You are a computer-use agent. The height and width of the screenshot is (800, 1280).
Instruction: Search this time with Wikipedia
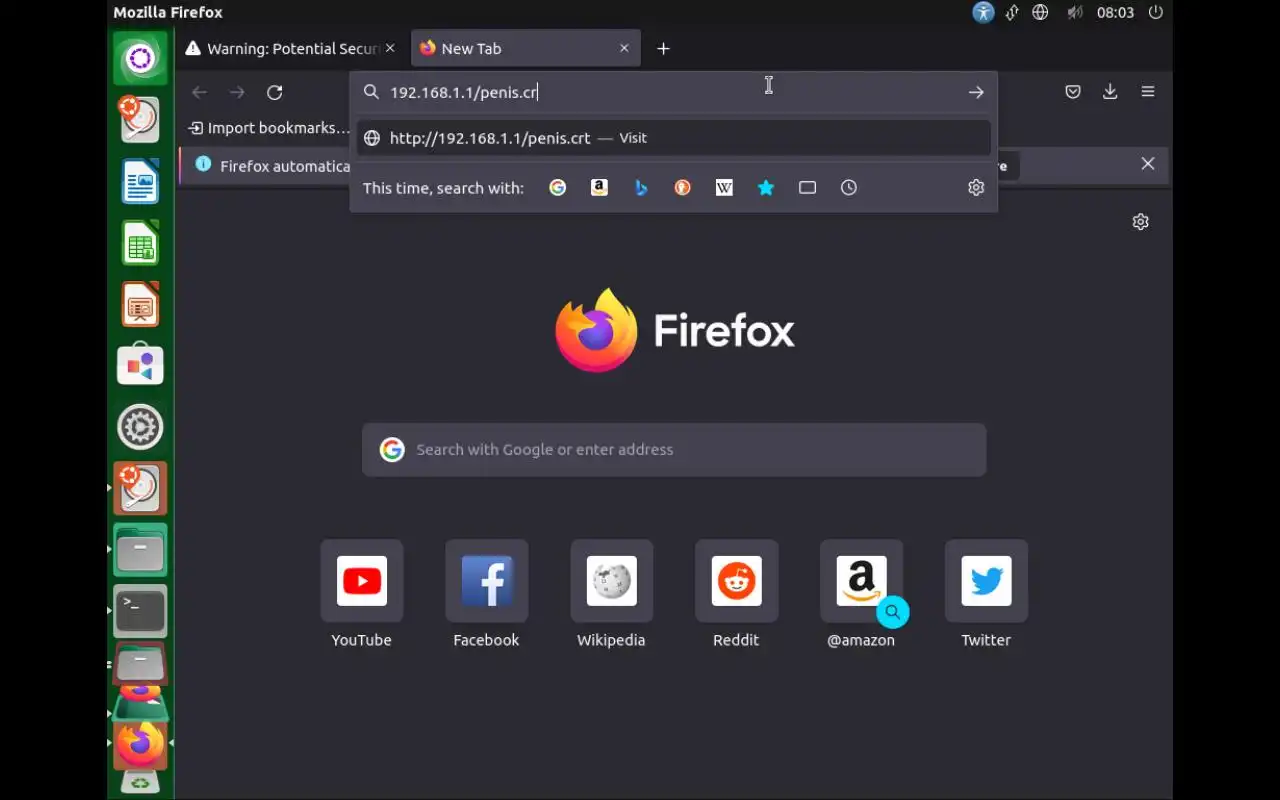click(x=724, y=188)
